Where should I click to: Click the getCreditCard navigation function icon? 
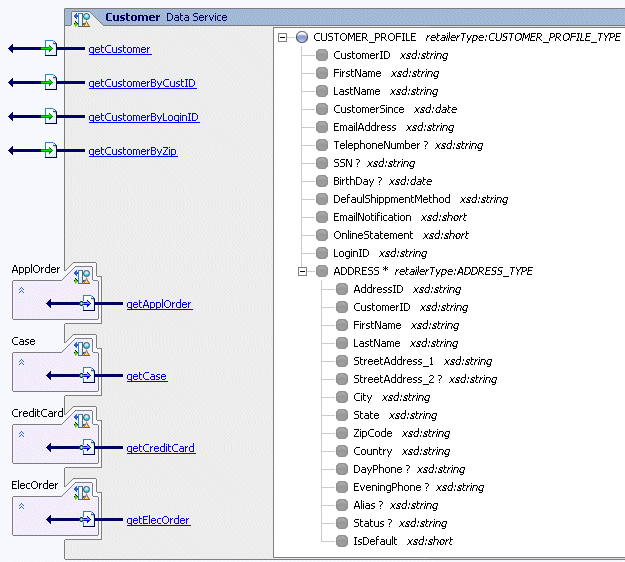coord(88,447)
